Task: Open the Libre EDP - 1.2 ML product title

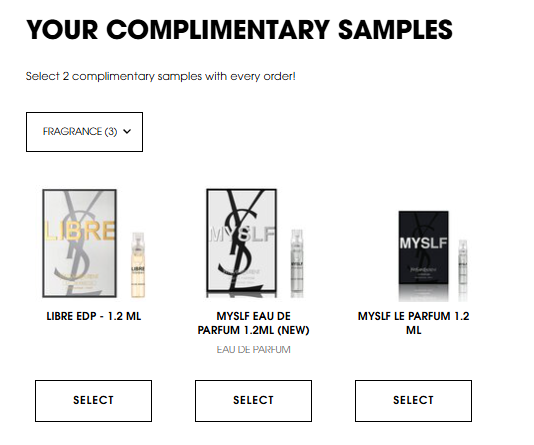Action: (x=94, y=316)
